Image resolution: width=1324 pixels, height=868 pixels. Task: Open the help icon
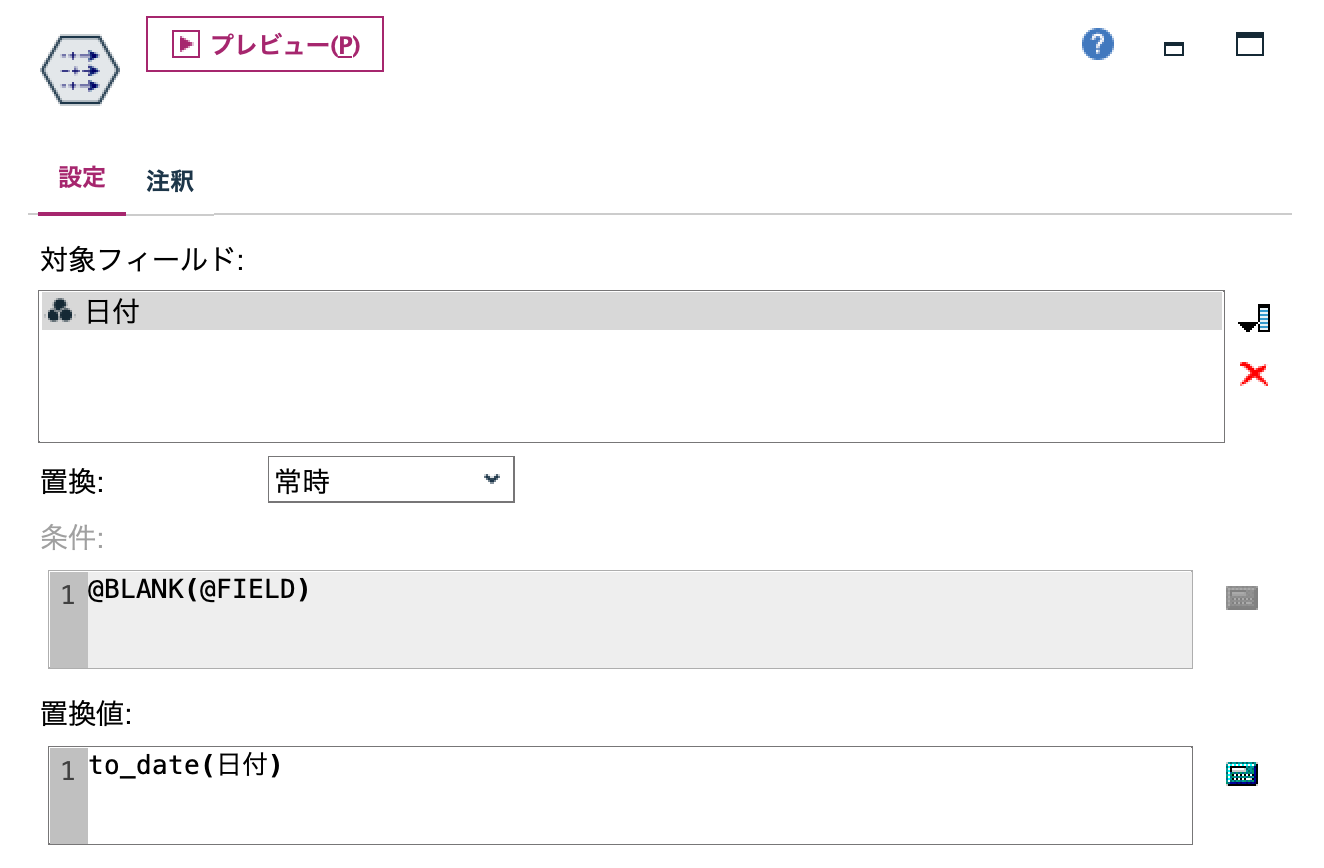click(1097, 44)
